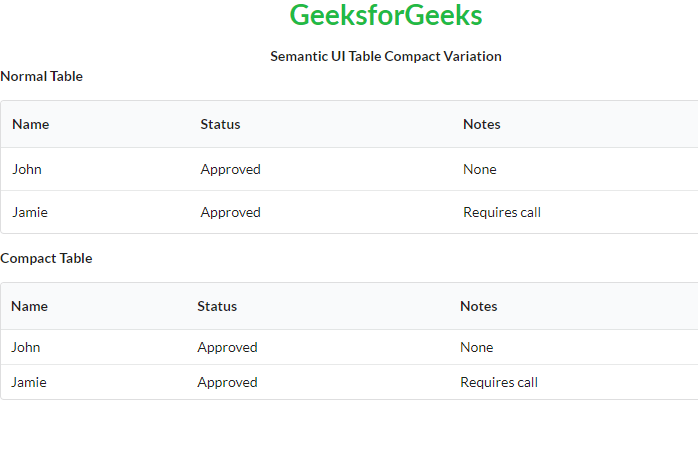Viewport: 698px width, 454px height.
Task: Click Requires call in the Compact Table
Action: 498,382
